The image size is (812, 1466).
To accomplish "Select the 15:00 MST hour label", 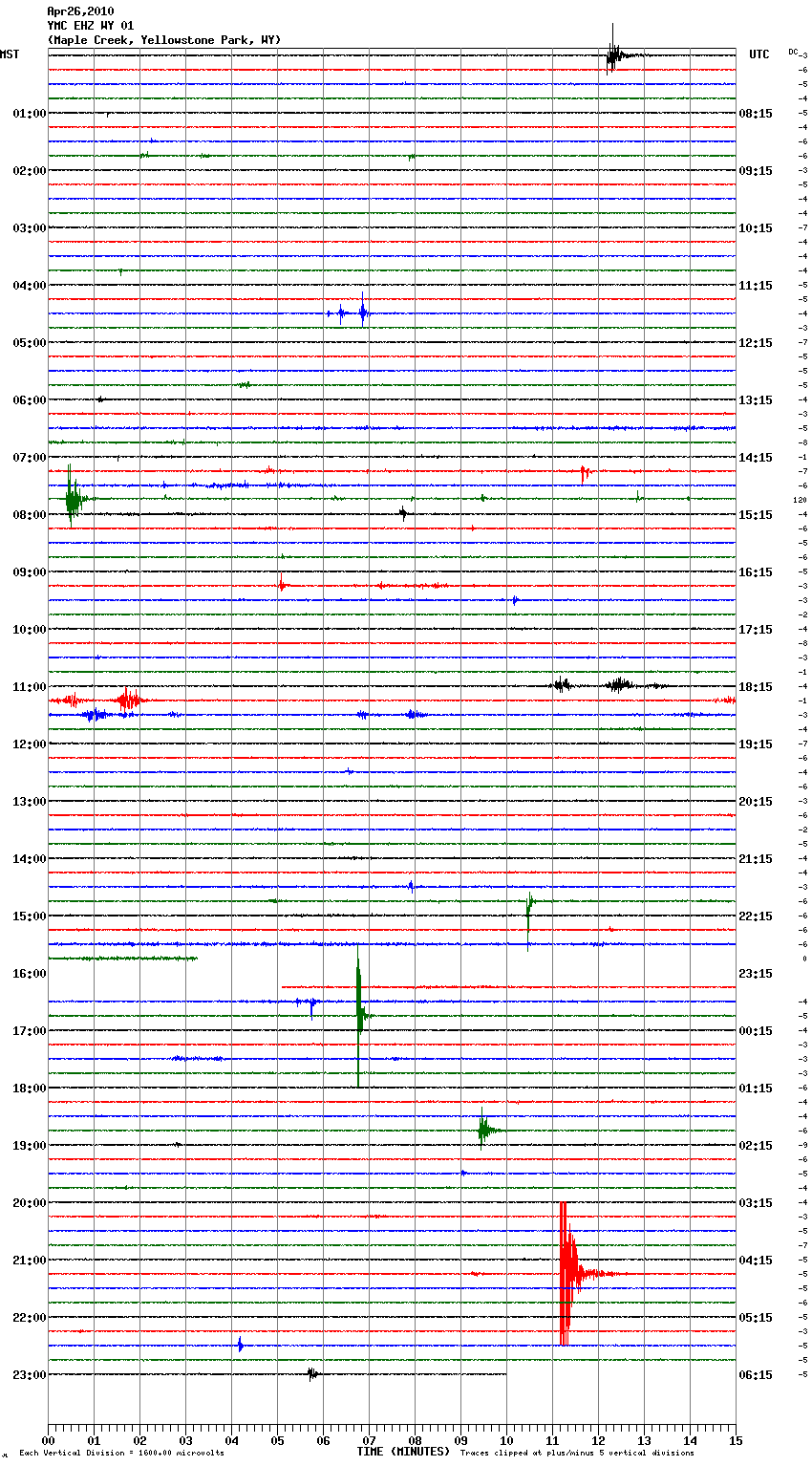I will [x=29, y=916].
